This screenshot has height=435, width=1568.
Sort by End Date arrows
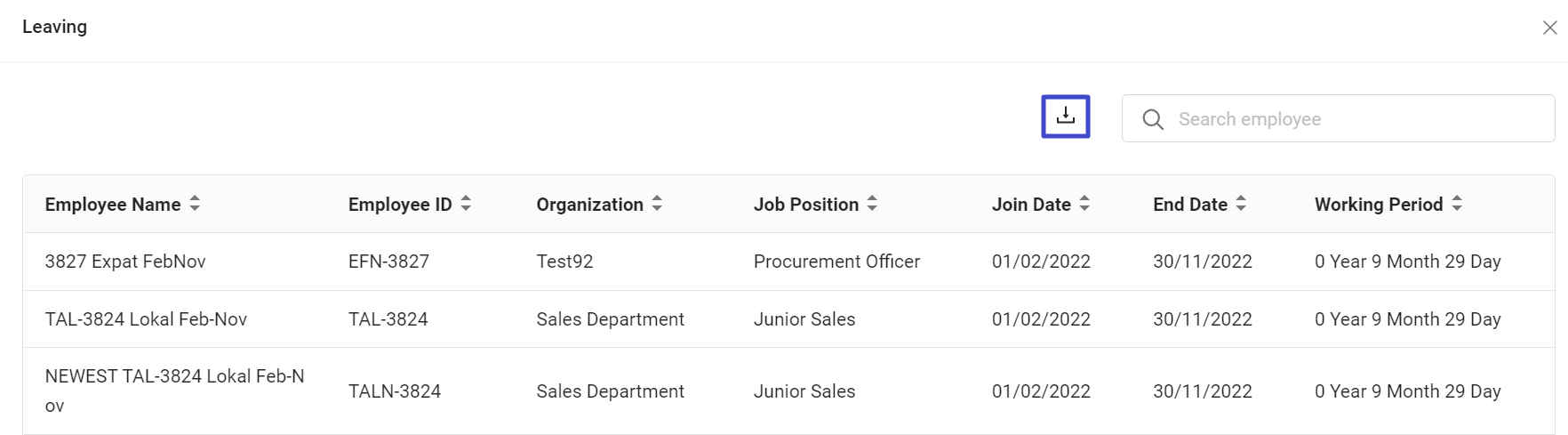click(x=1241, y=204)
